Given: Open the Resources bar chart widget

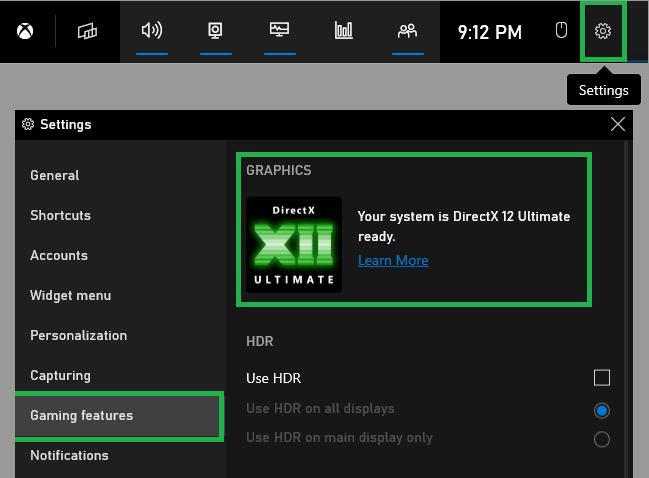Looking at the screenshot, I should 344,31.
